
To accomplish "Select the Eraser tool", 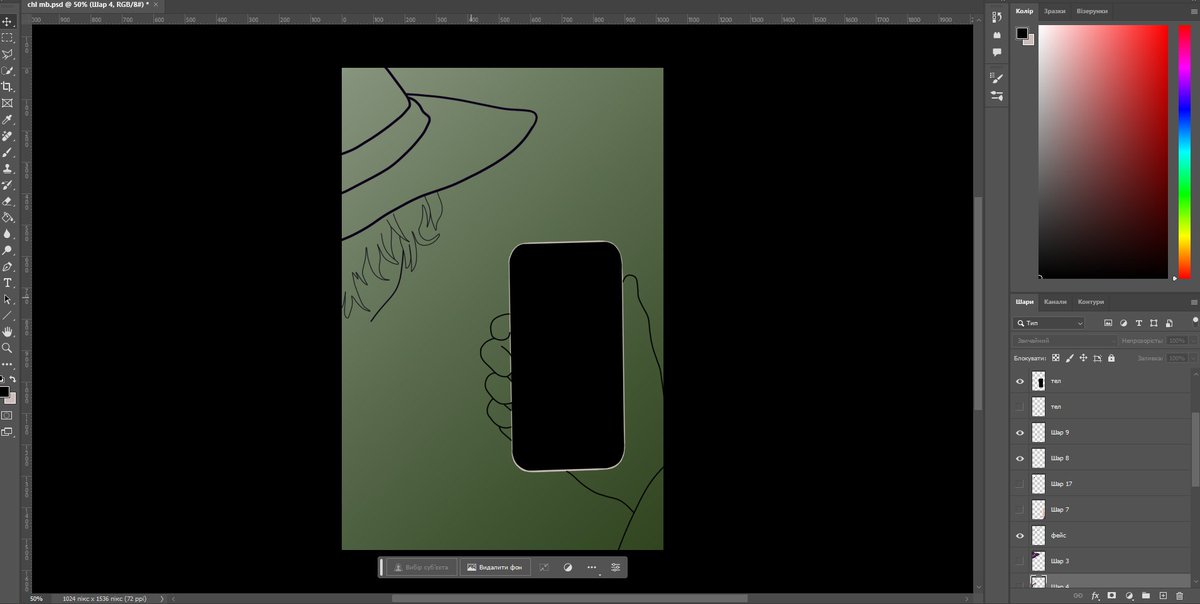I will coord(7,201).
